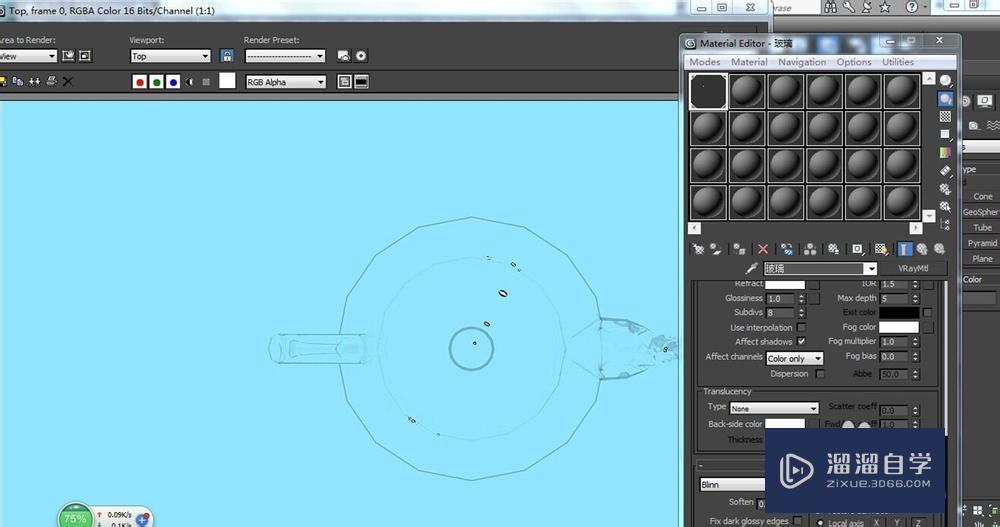Pick material from object with eyedropper

[x=752, y=269]
